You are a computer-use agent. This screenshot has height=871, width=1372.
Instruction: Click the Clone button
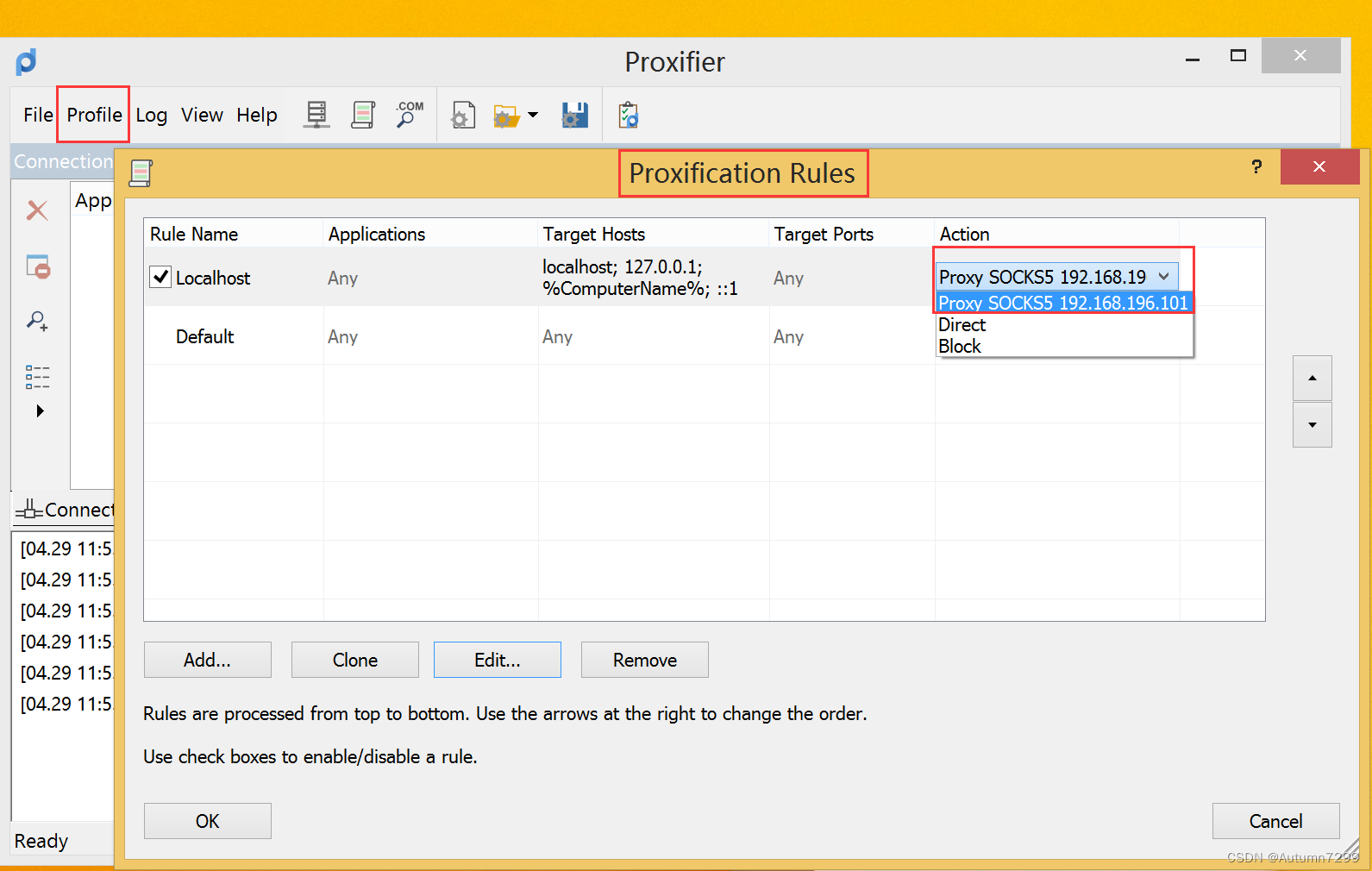point(355,660)
